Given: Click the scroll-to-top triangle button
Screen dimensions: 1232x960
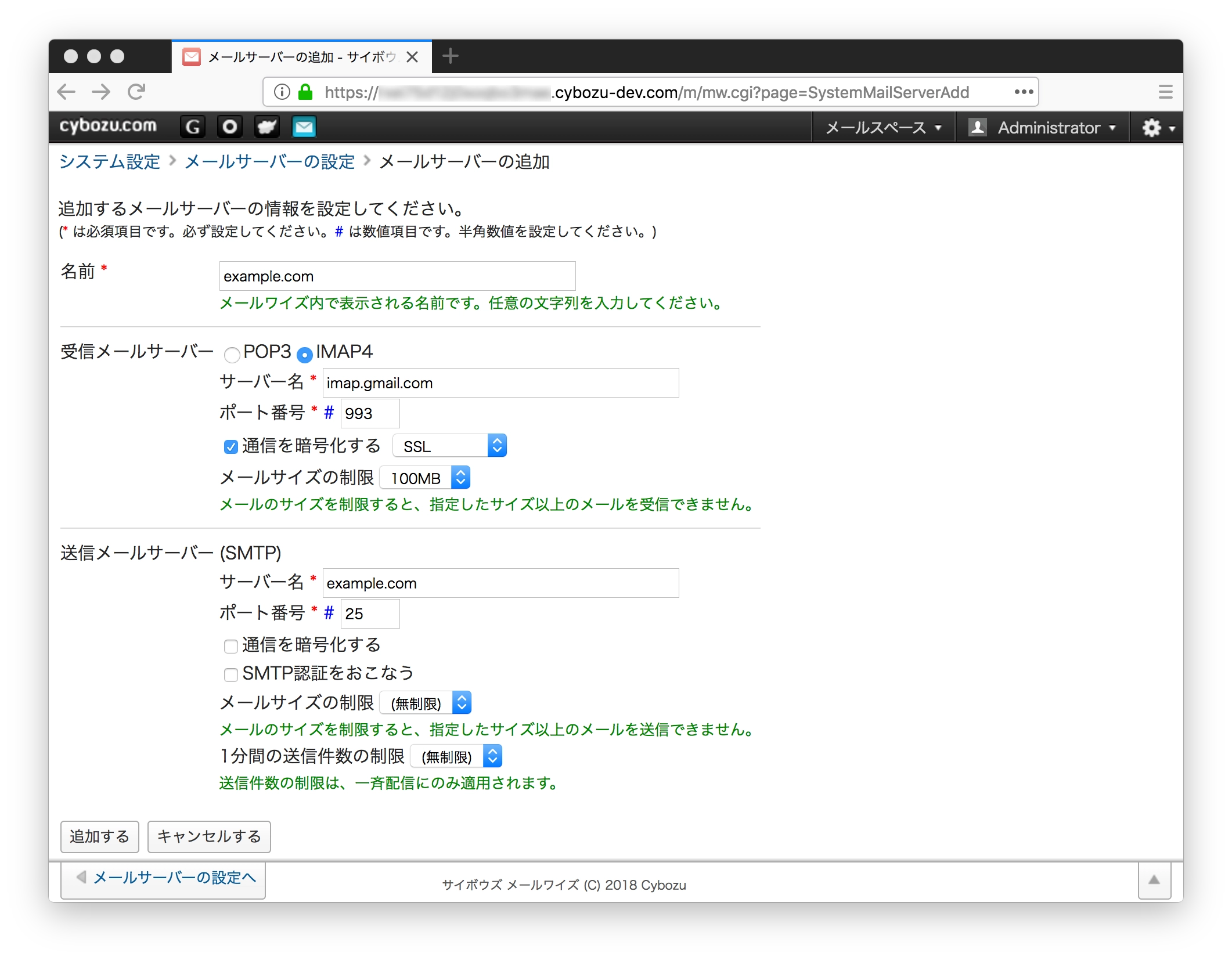Looking at the screenshot, I should coord(1154,880).
